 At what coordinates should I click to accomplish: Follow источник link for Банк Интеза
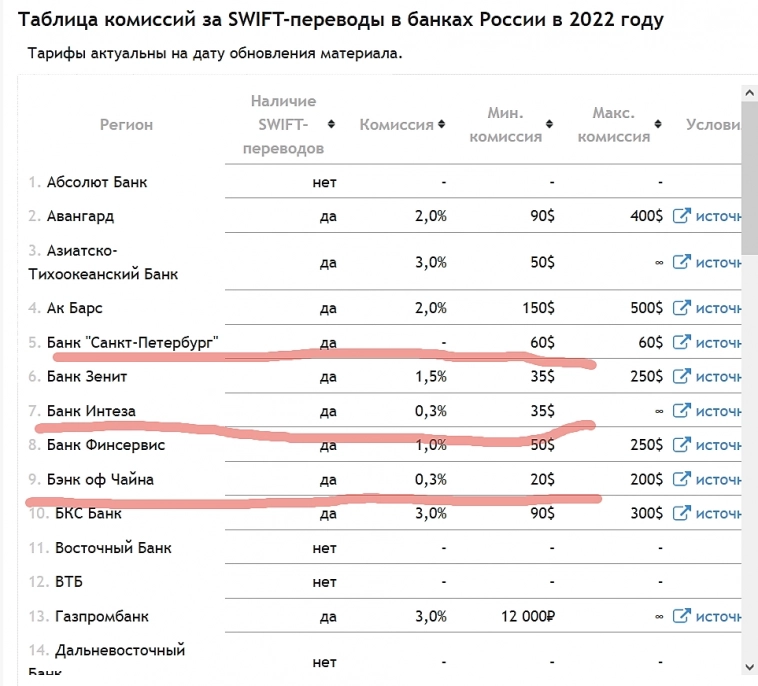click(718, 412)
